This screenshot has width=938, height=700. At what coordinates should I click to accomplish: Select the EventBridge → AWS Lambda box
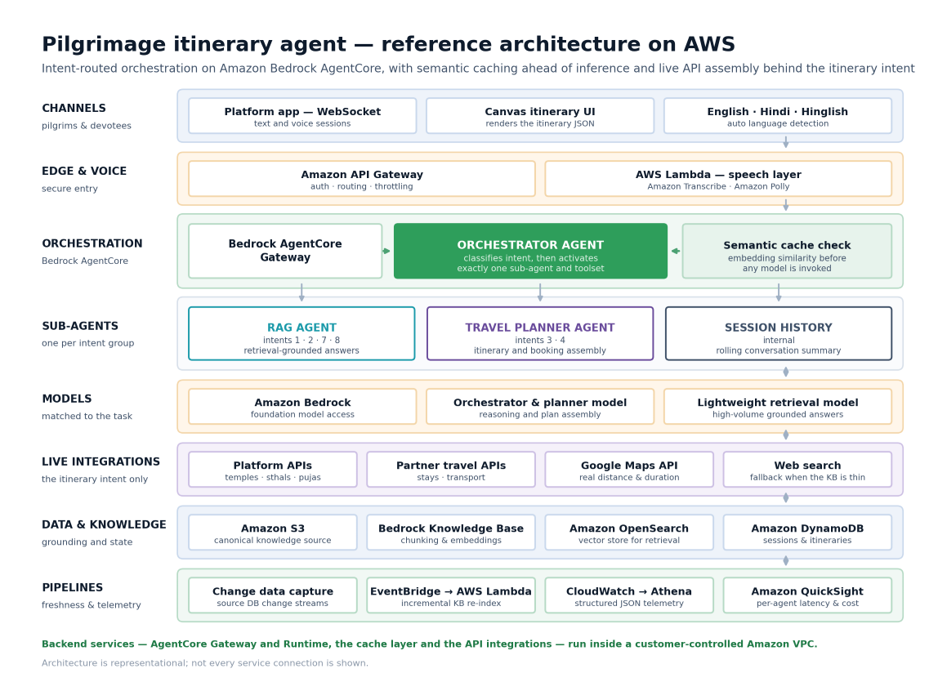451,595
